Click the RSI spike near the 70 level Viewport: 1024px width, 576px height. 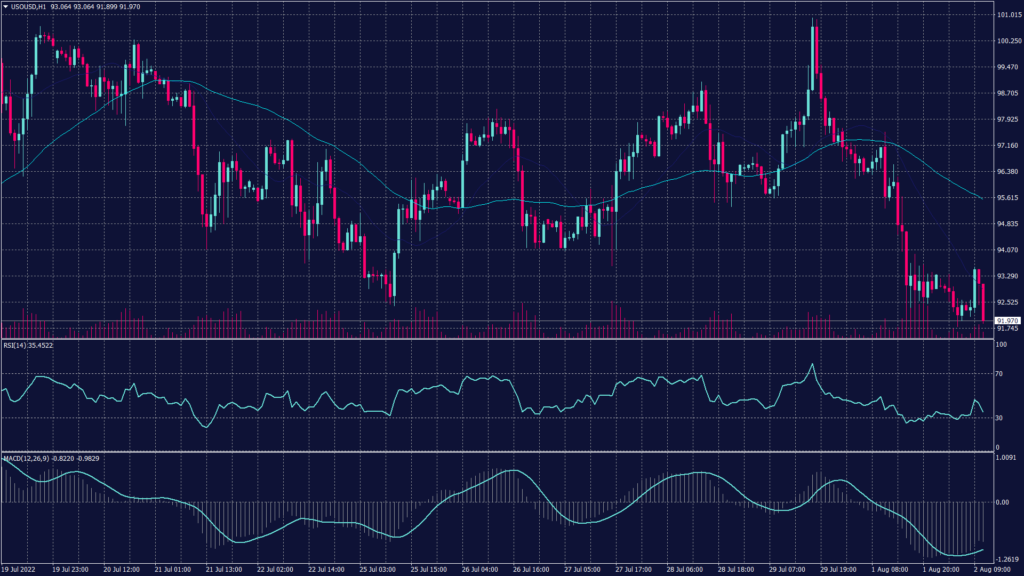point(813,367)
